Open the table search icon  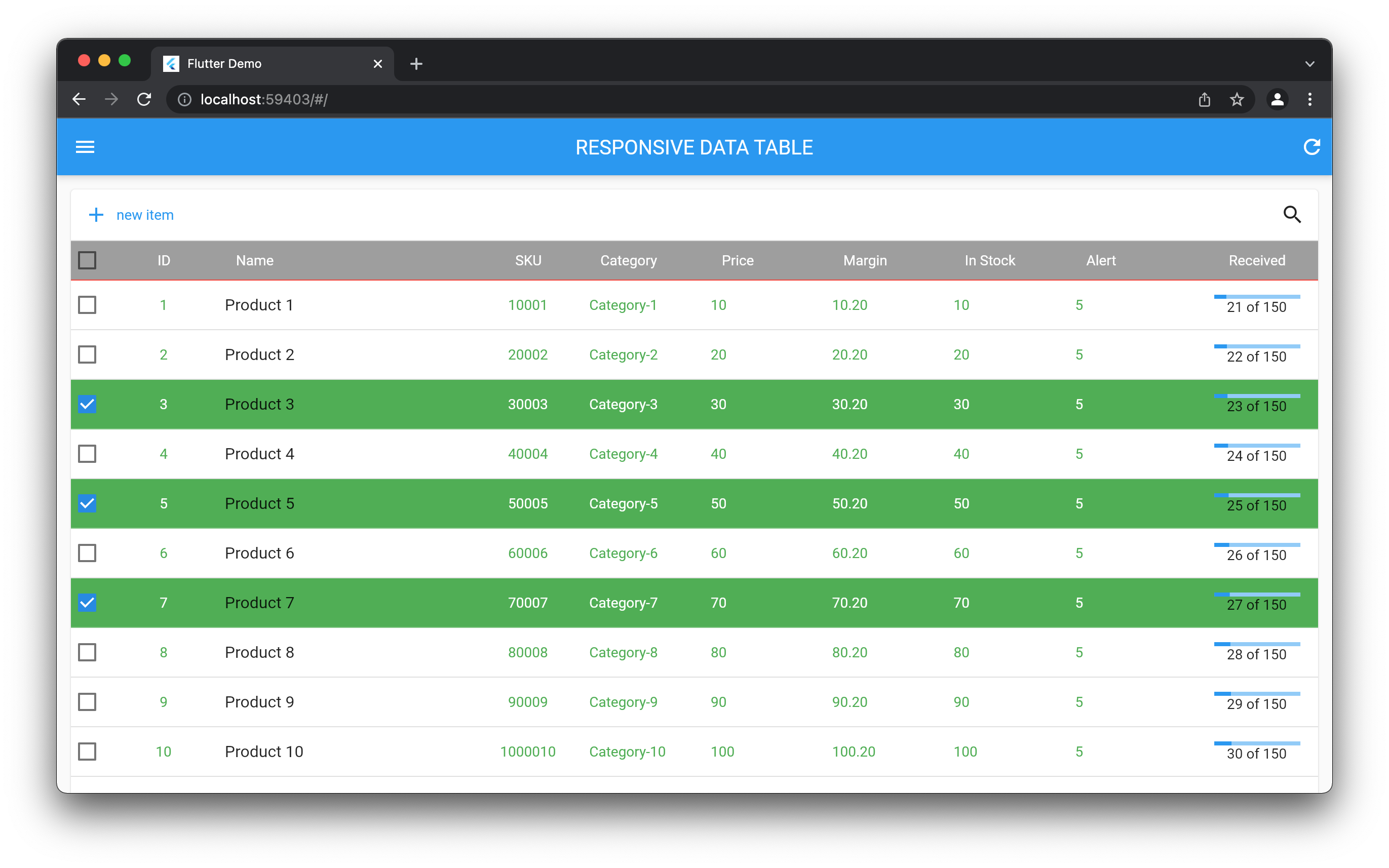pyautogui.click(x=1292, y=215)
